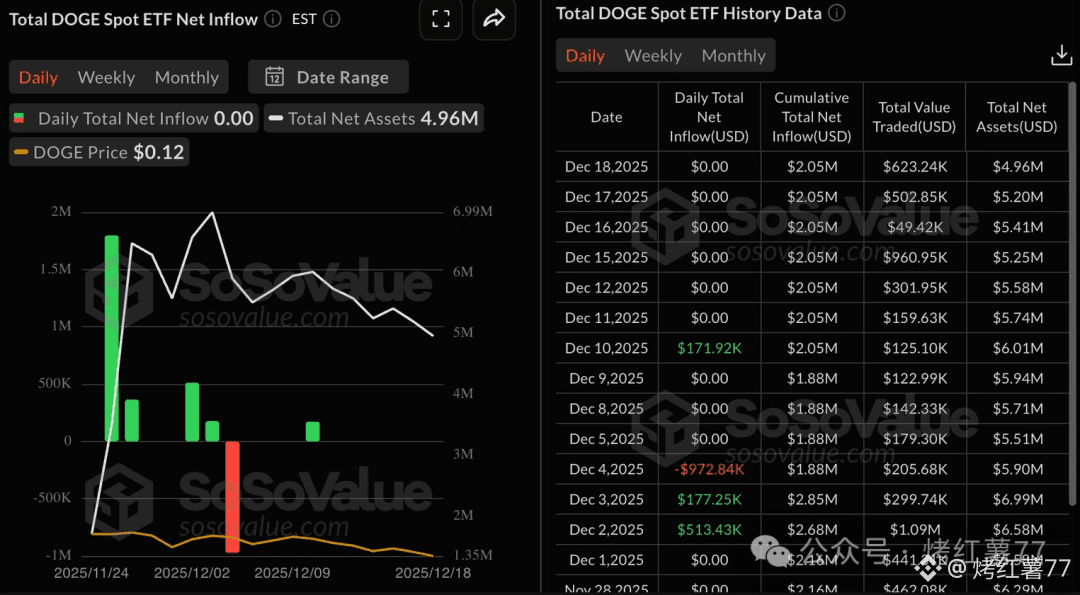Click the Dec 10,2025 date cell
The width and height of the screenshot is (1080, 595).
[607, 348]
